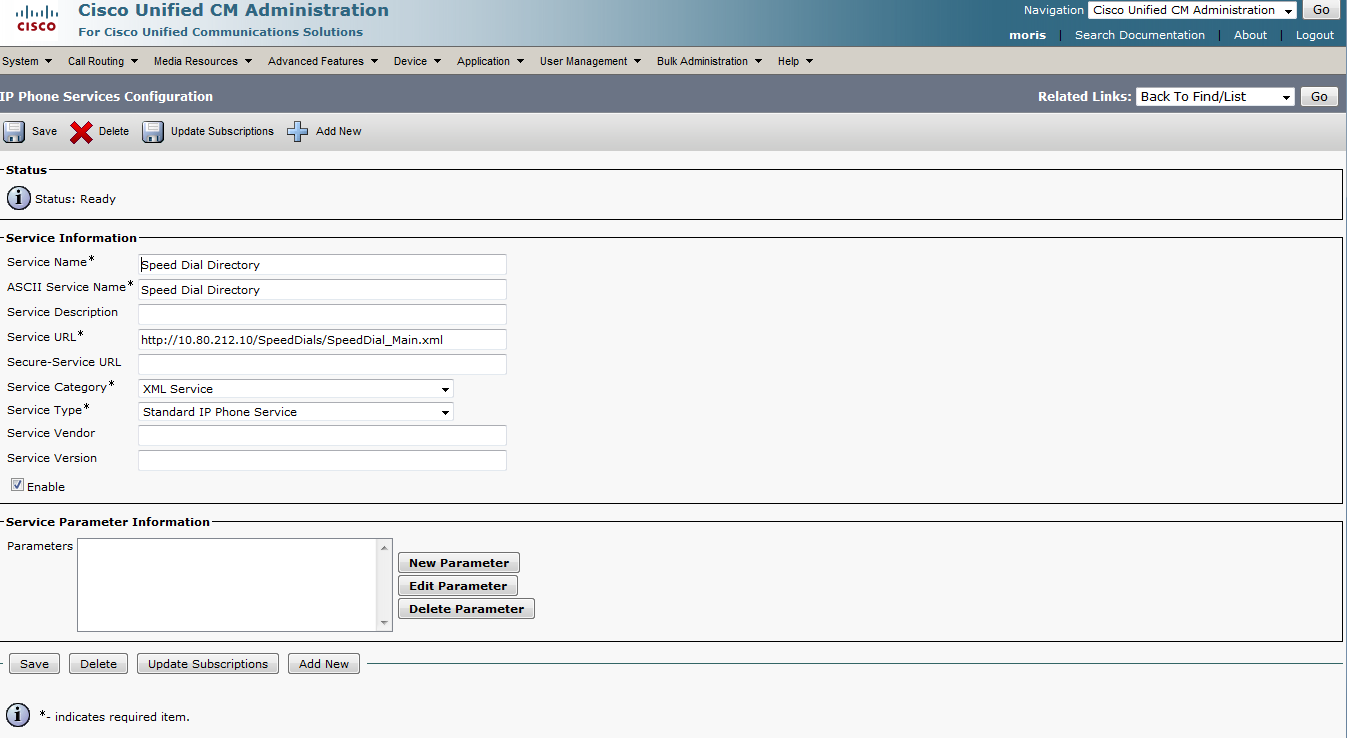The height and width of the screenshot is (738, 1347).
Task: Click Add New text in toolbar
Action: click(339, 132)
